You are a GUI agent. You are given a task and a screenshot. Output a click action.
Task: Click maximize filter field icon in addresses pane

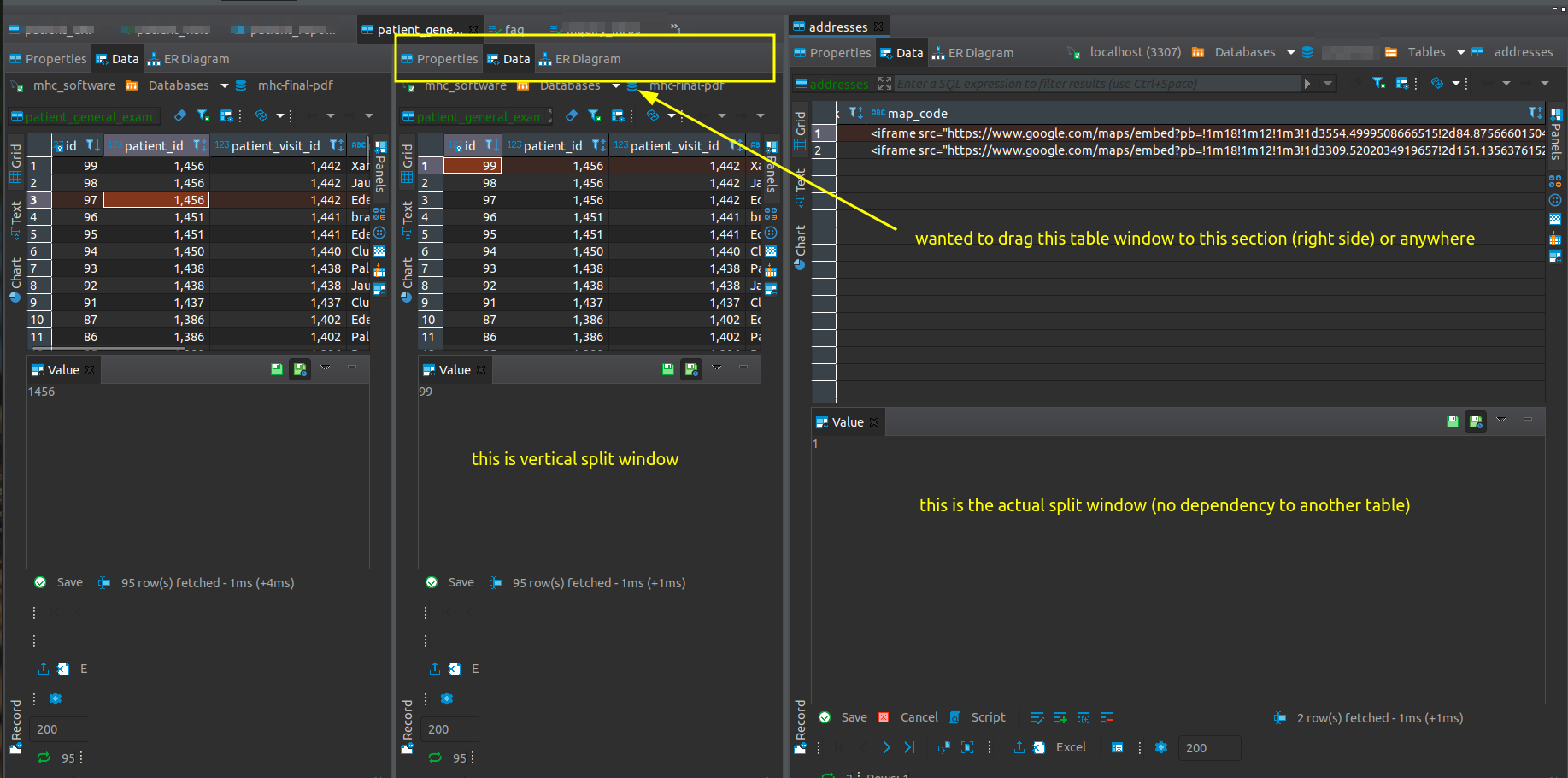pyautogui.click(x=885, y=84)
